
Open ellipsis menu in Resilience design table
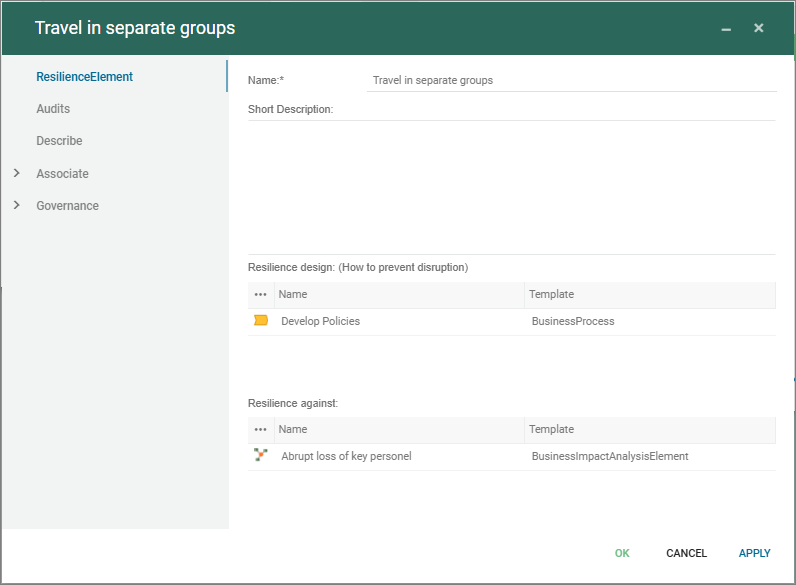click(x=261, y=295)
